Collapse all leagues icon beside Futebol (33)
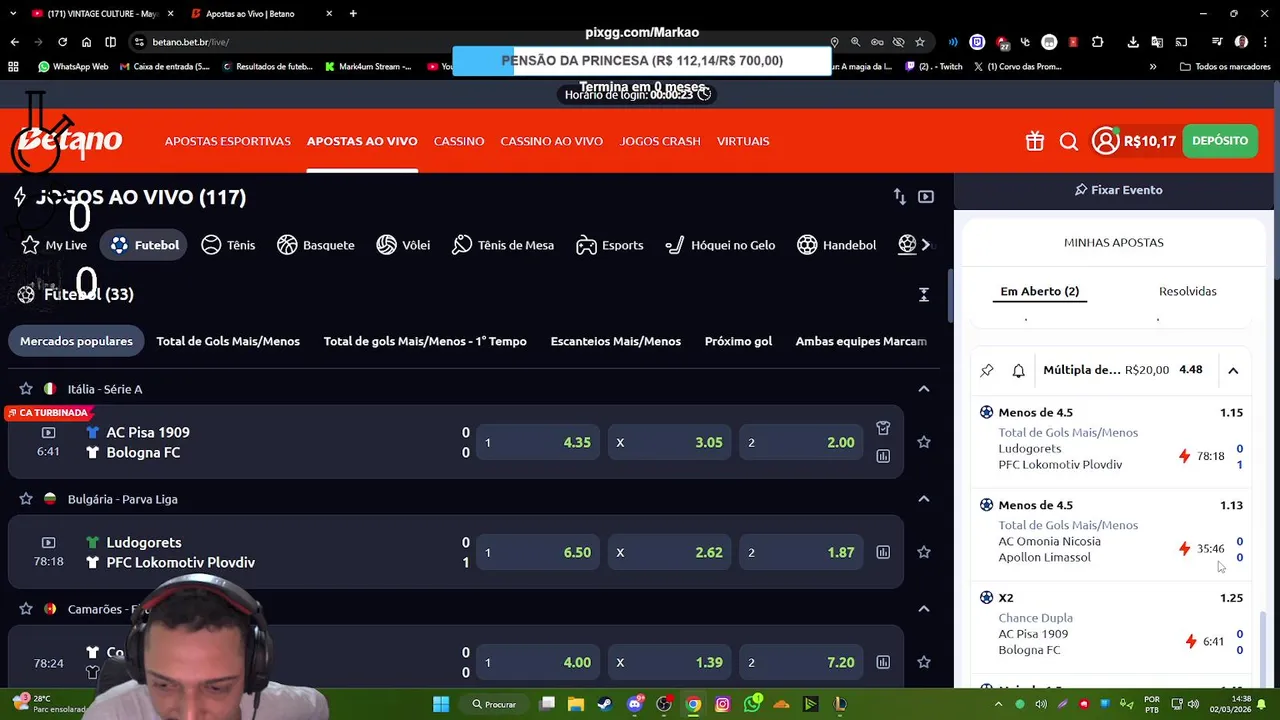The width and height of the screenshot is (1280, 720). [924, 294]
